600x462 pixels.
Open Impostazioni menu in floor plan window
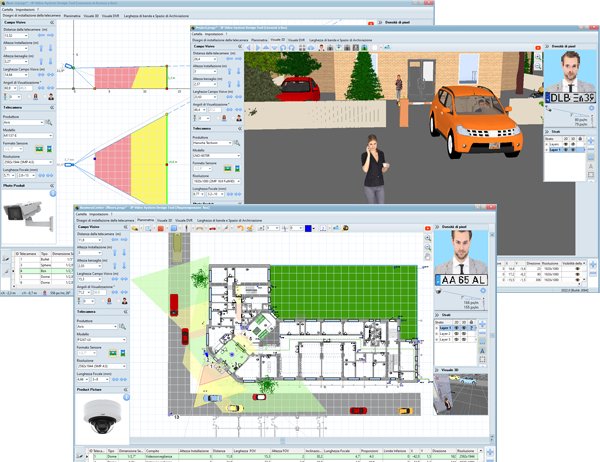(x=99, y=214)
